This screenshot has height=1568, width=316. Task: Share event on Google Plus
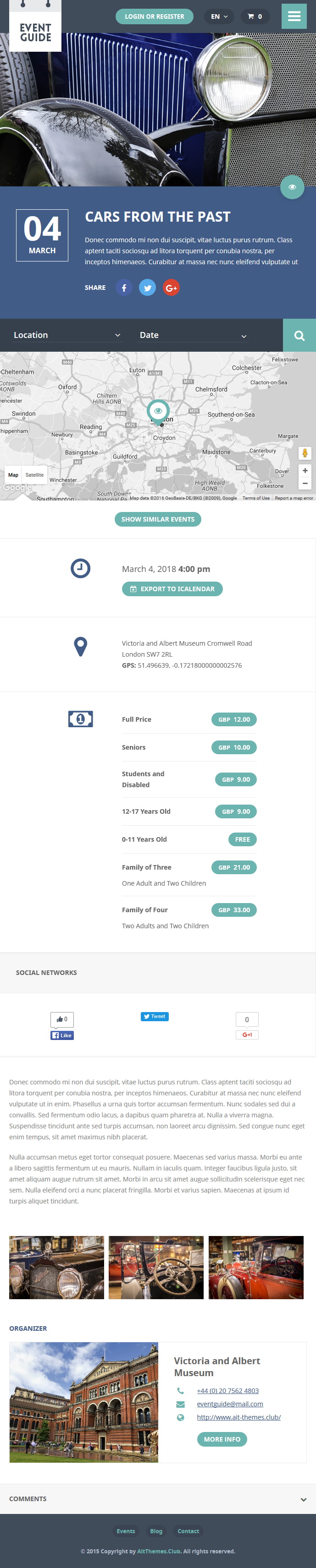(172, 287)
